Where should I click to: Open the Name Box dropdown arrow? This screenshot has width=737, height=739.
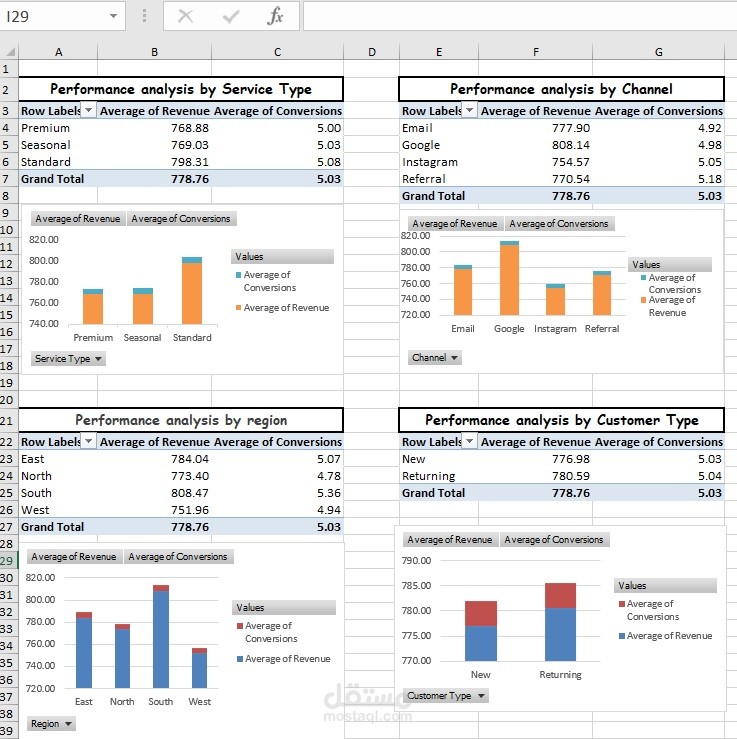[x=113, y=16]
